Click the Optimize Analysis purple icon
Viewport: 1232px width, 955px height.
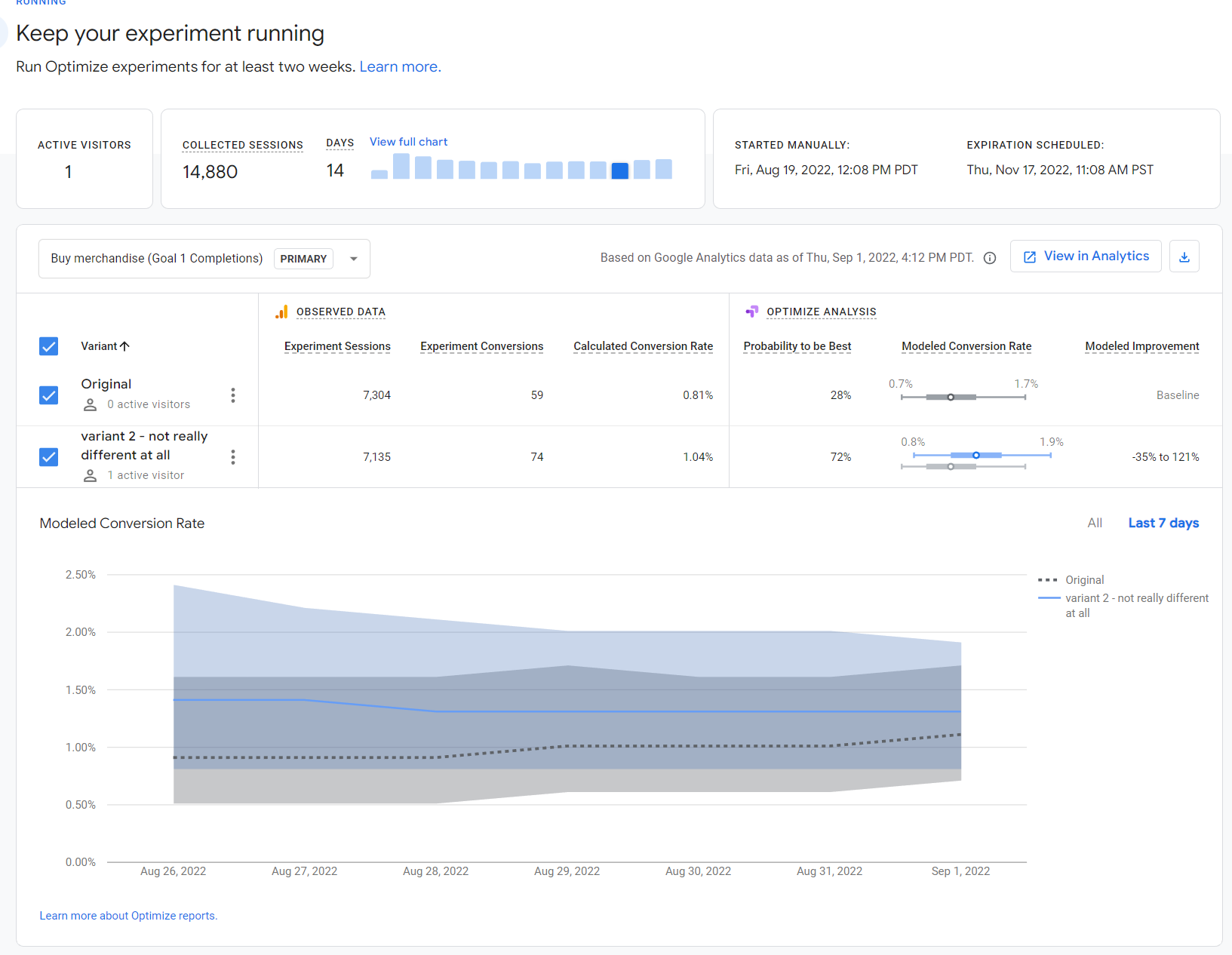tap(751, 312)
